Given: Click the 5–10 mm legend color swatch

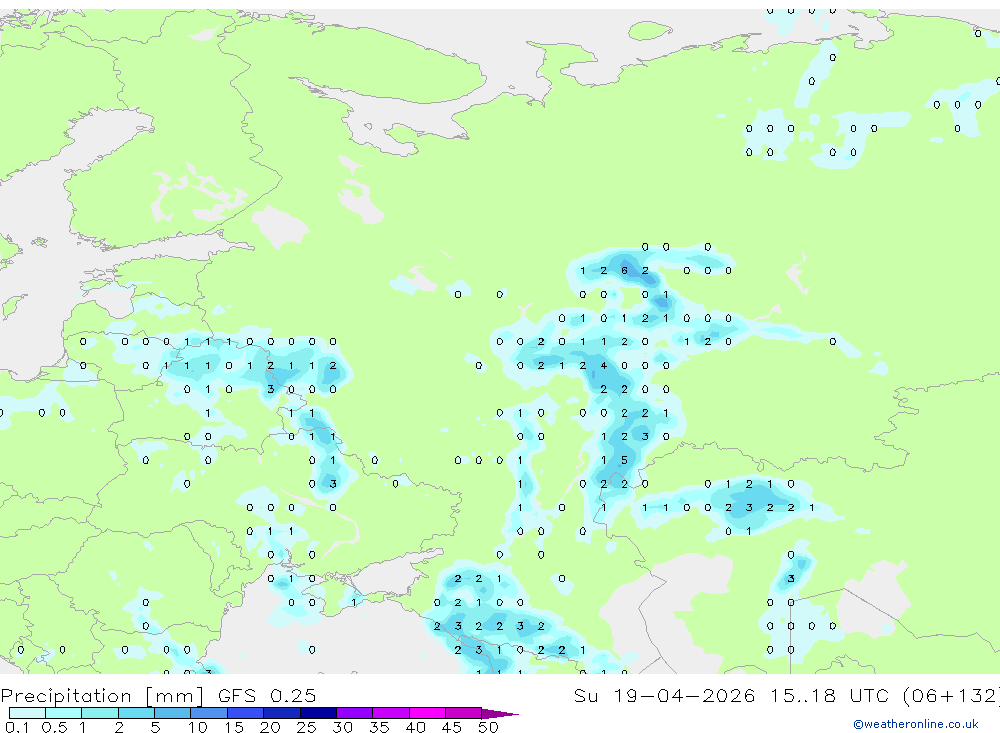Looking at the screenshot, I should [173, 713].
